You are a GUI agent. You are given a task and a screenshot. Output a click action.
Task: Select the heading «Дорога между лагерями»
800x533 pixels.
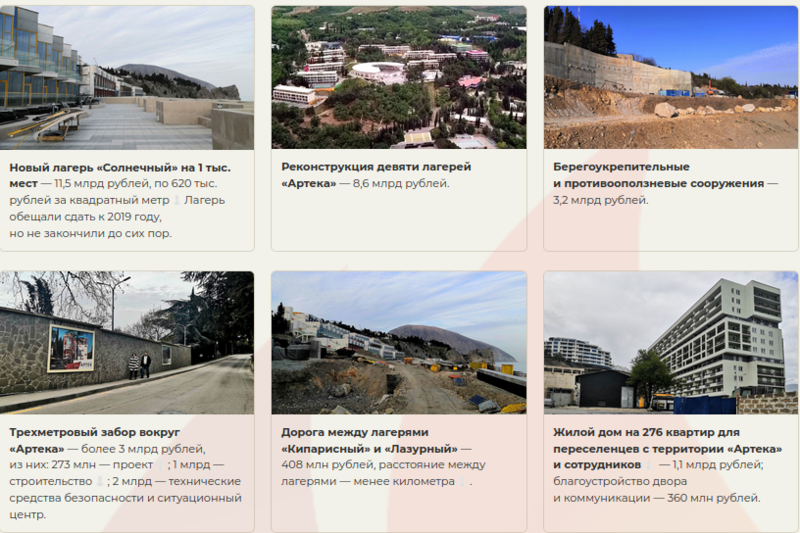pyautogui.click(x=355, y=432)
